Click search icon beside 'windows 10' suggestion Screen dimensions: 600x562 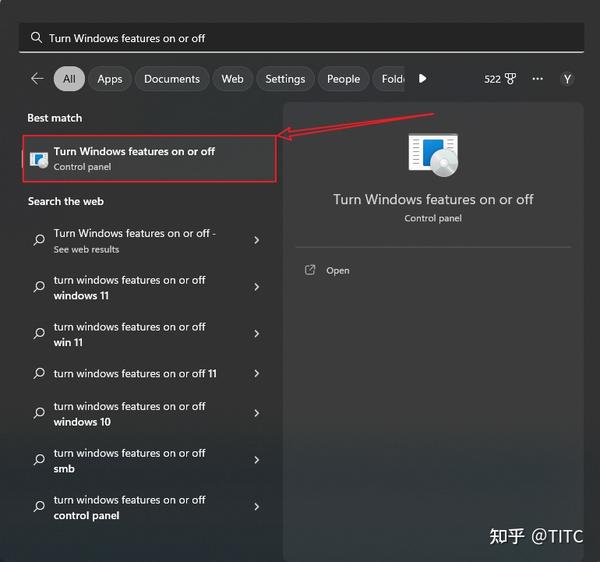[x=39, y=413]
